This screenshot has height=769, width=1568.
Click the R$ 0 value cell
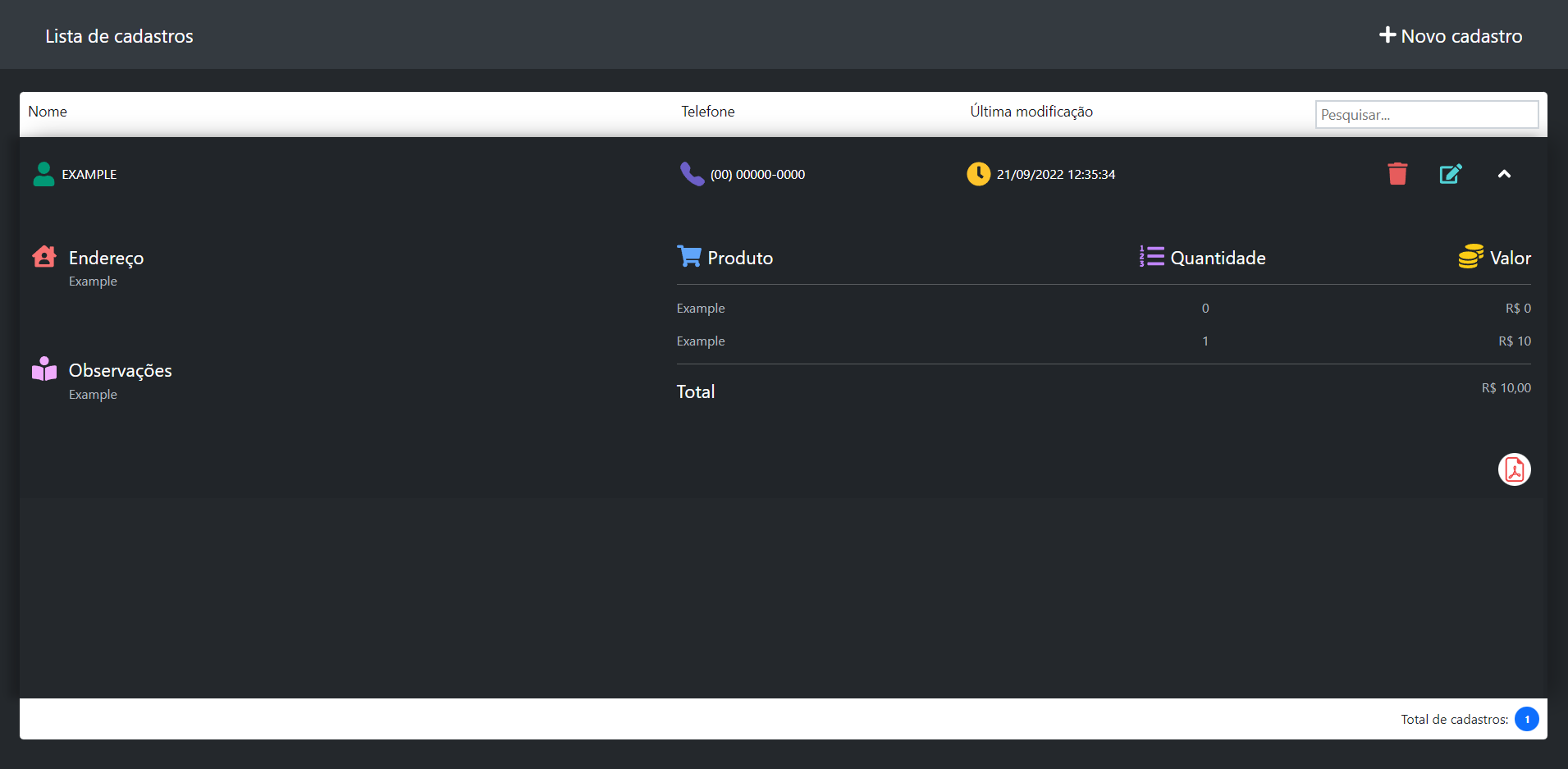[x=1518, y=309]
